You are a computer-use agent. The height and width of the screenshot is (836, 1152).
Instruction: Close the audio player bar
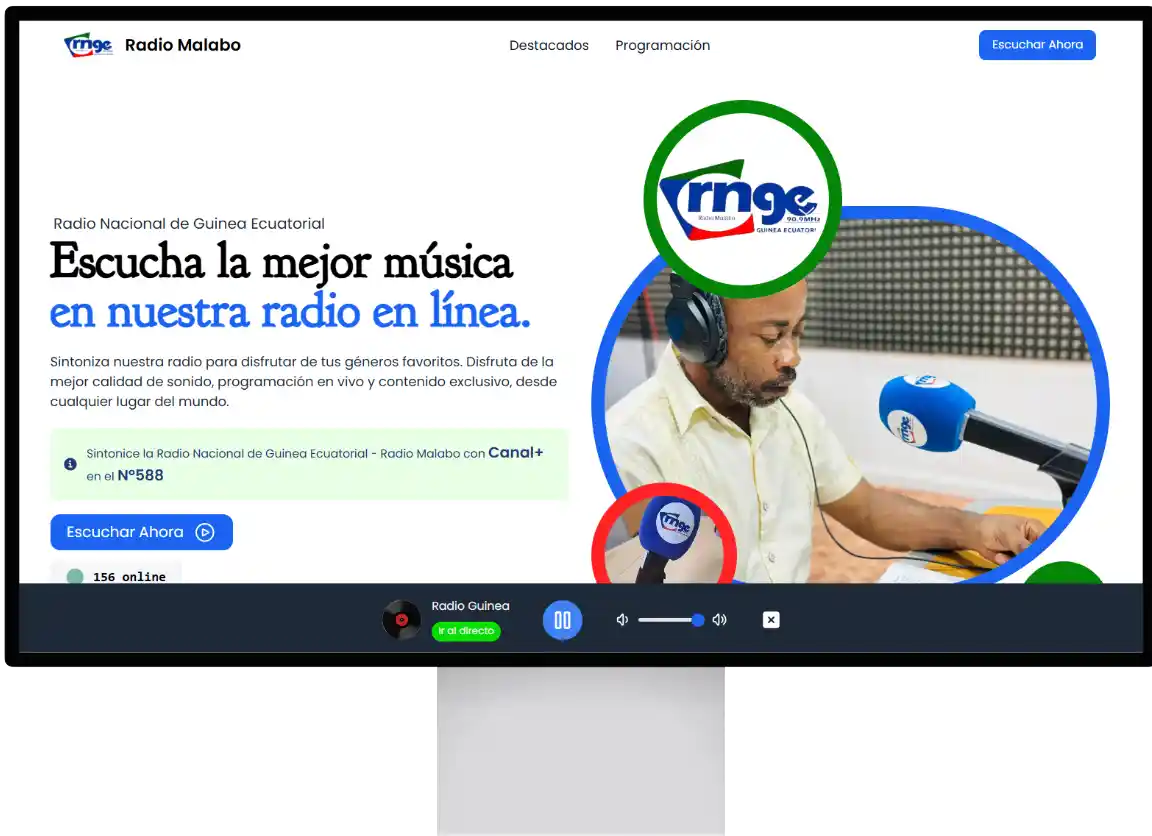click(x=771, y=620)
